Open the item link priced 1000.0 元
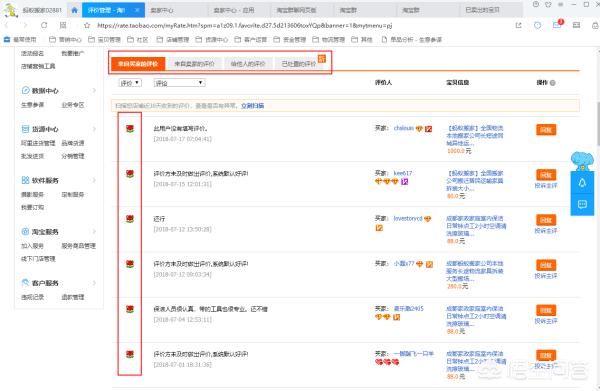 coord(475,135)
